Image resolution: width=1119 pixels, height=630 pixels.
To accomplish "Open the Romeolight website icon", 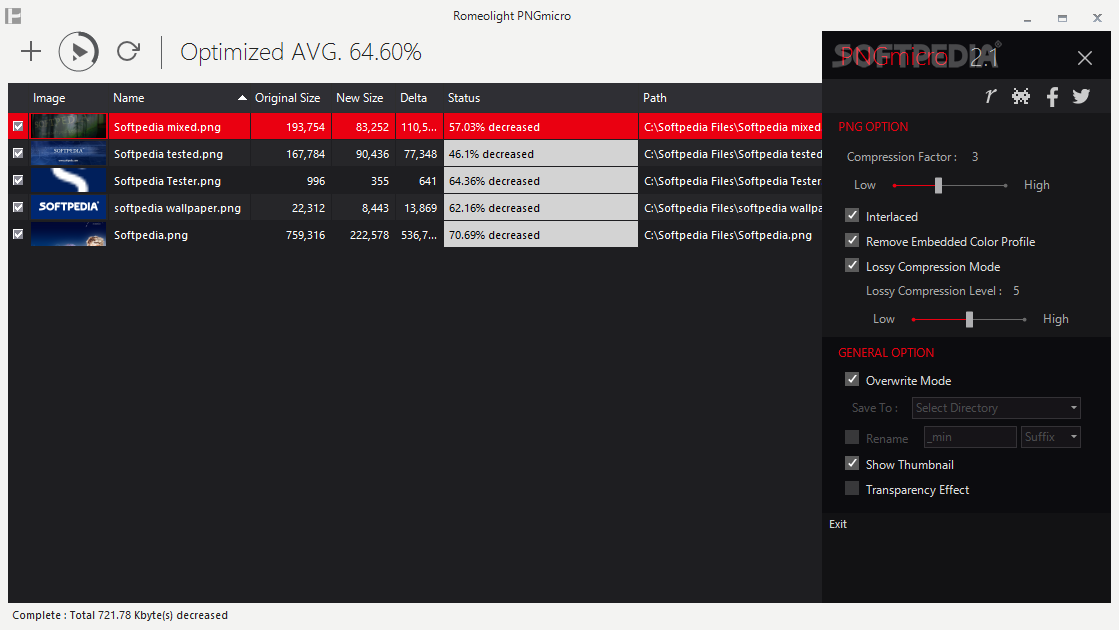I will 990,96.
